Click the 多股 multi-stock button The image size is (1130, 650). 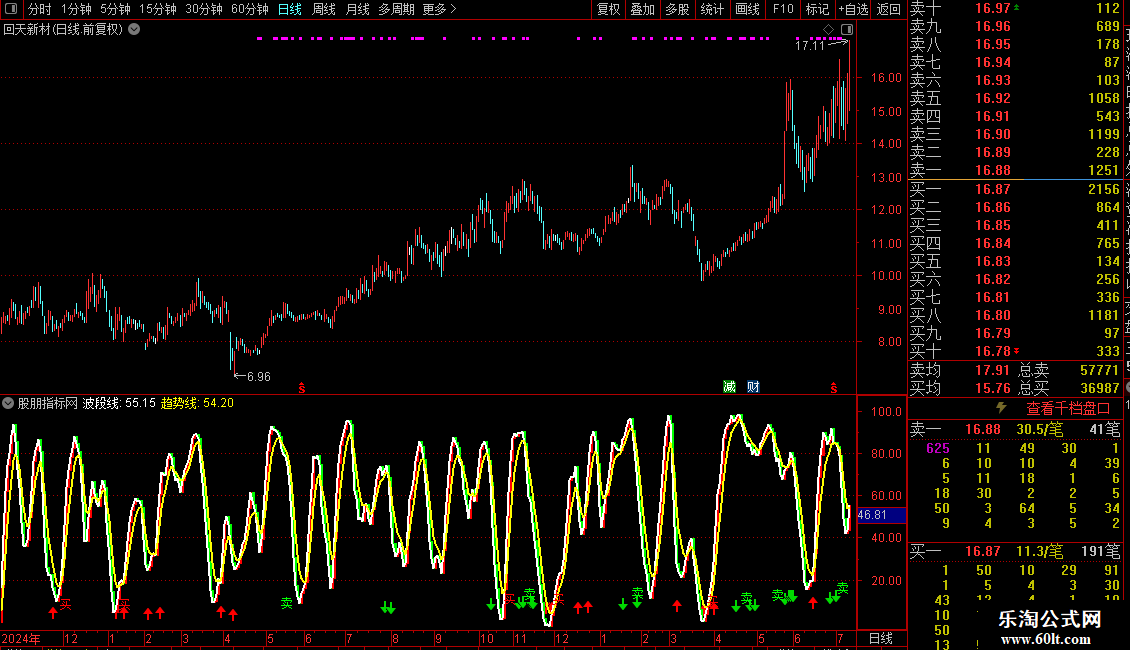[677, 9]
